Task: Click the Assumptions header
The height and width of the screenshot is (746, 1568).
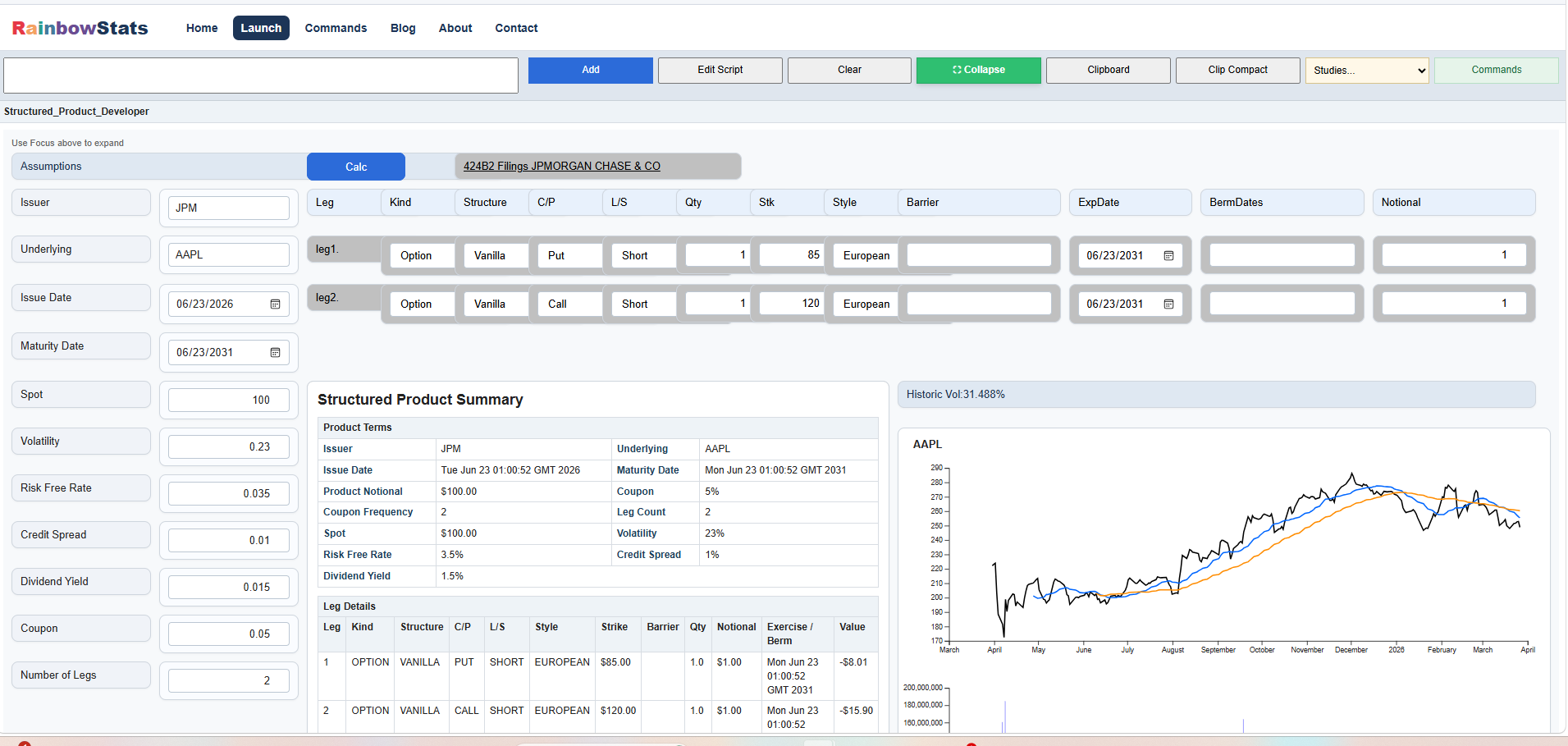Action: [159, 166]
